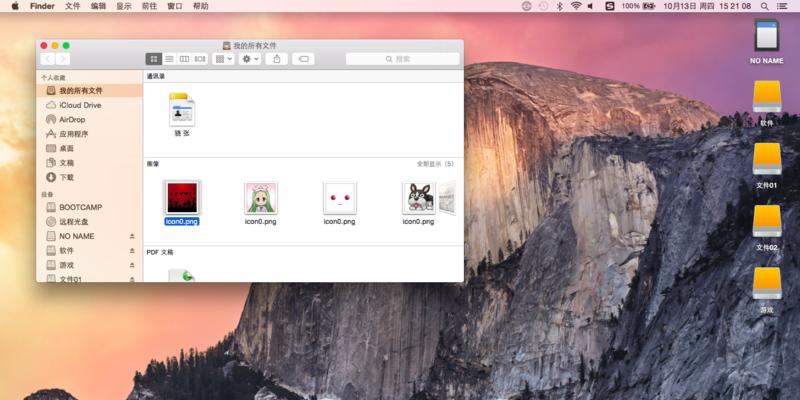The height and width of the screenshot is (400, 800).
Task: Open 下载 in the sidebar
Action: pos(90,178)
